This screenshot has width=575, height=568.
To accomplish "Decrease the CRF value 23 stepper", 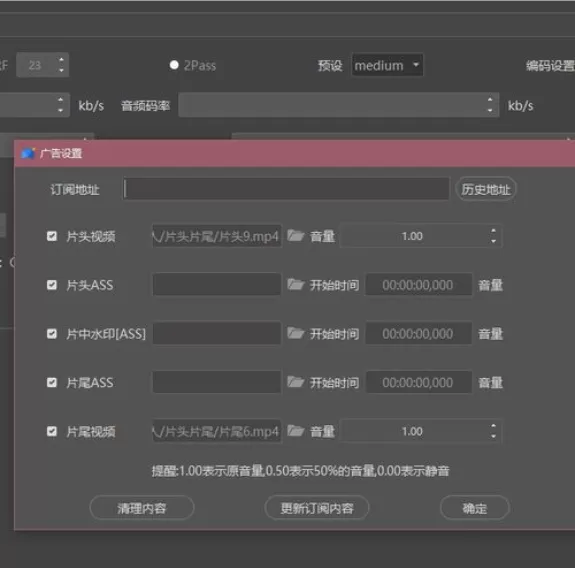I will tap(61, 70).
